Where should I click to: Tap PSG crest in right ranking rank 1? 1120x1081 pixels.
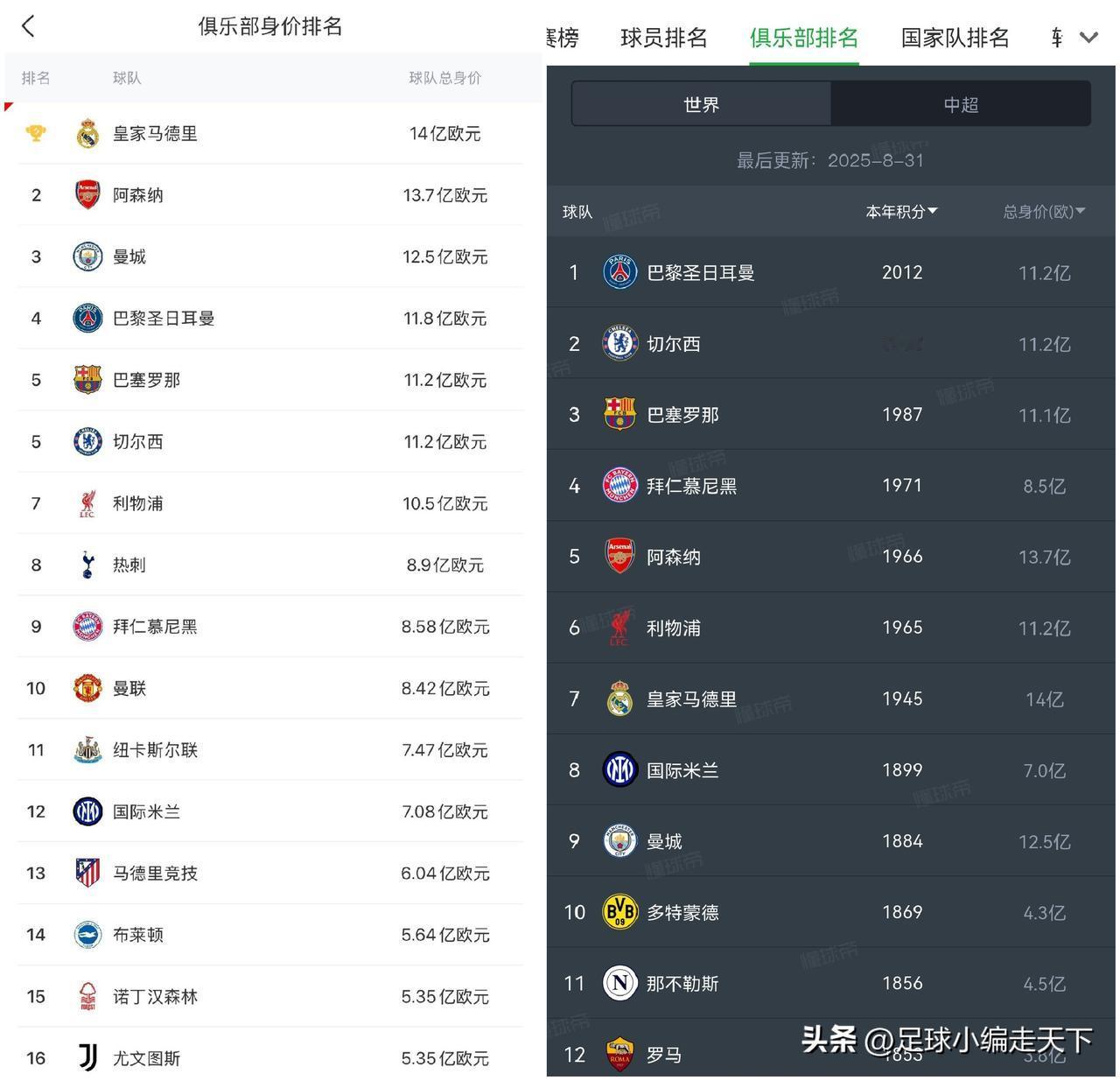(x=620, y=272)
